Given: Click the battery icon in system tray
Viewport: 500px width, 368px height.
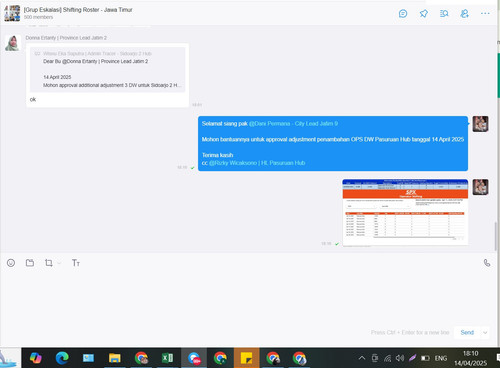Looking at the screenshot, I should [425, 358].
